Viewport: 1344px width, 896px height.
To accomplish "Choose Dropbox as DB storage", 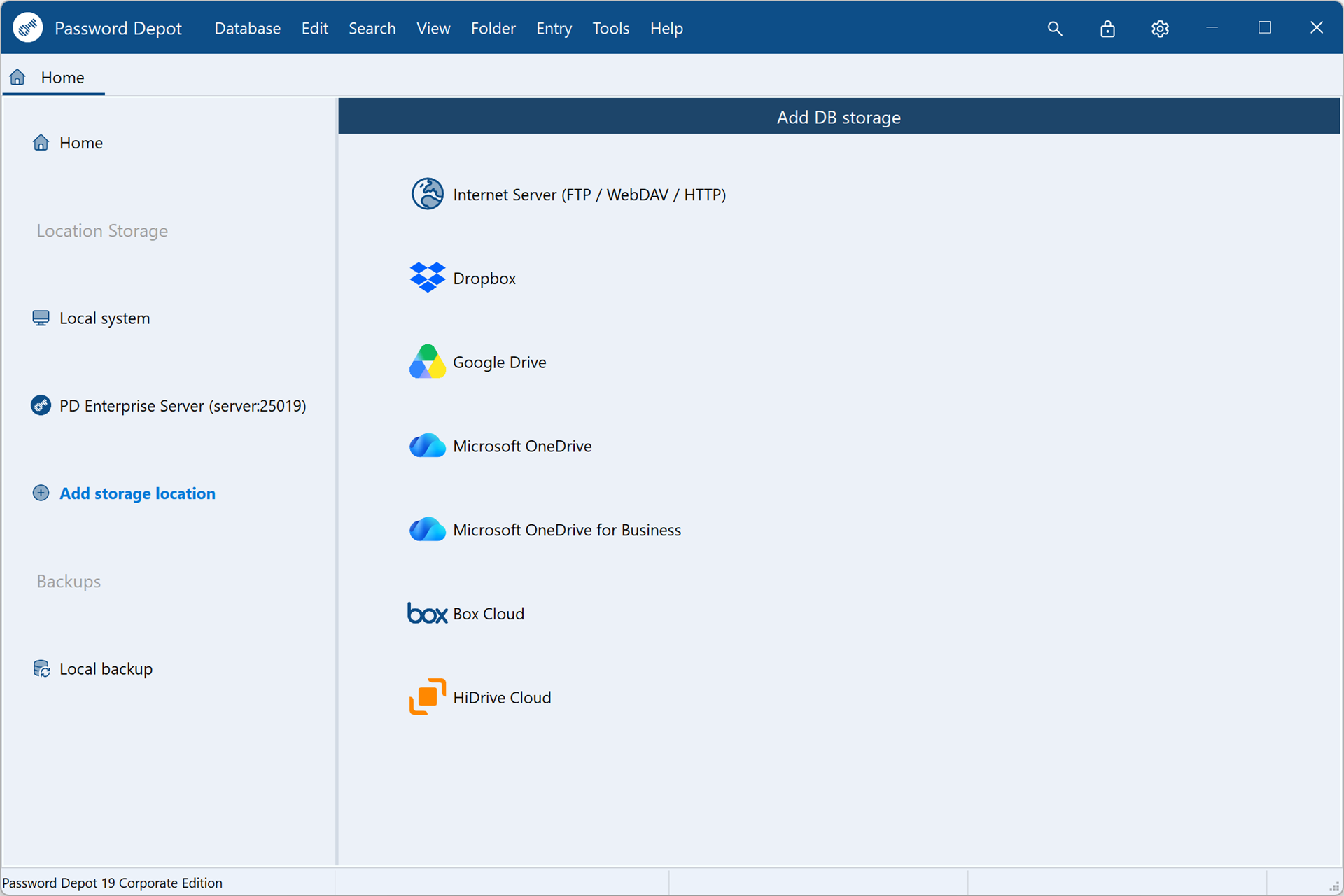I will tap(484, 279).
